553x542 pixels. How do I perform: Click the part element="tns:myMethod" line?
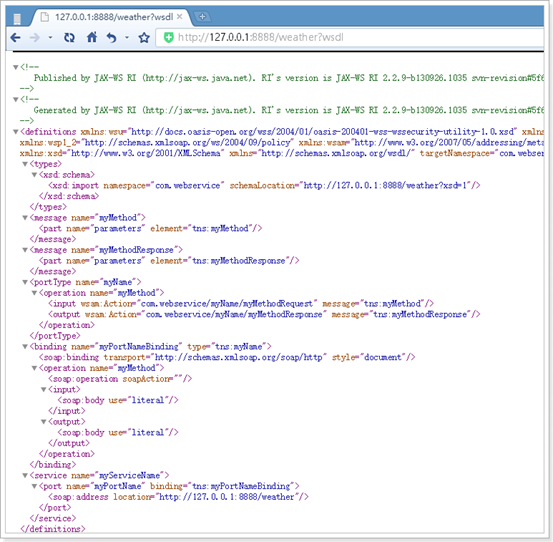coord(151,229)
